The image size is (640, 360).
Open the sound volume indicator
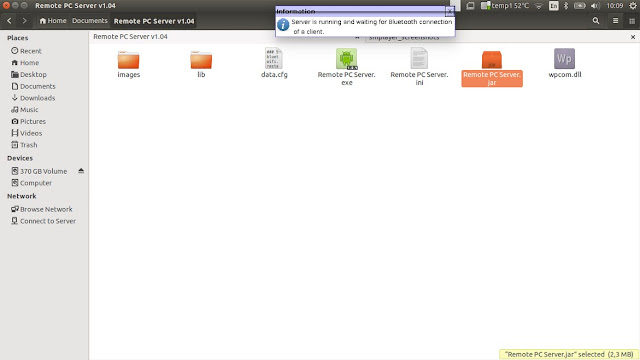pyautogui.click(x=595, y=6)
